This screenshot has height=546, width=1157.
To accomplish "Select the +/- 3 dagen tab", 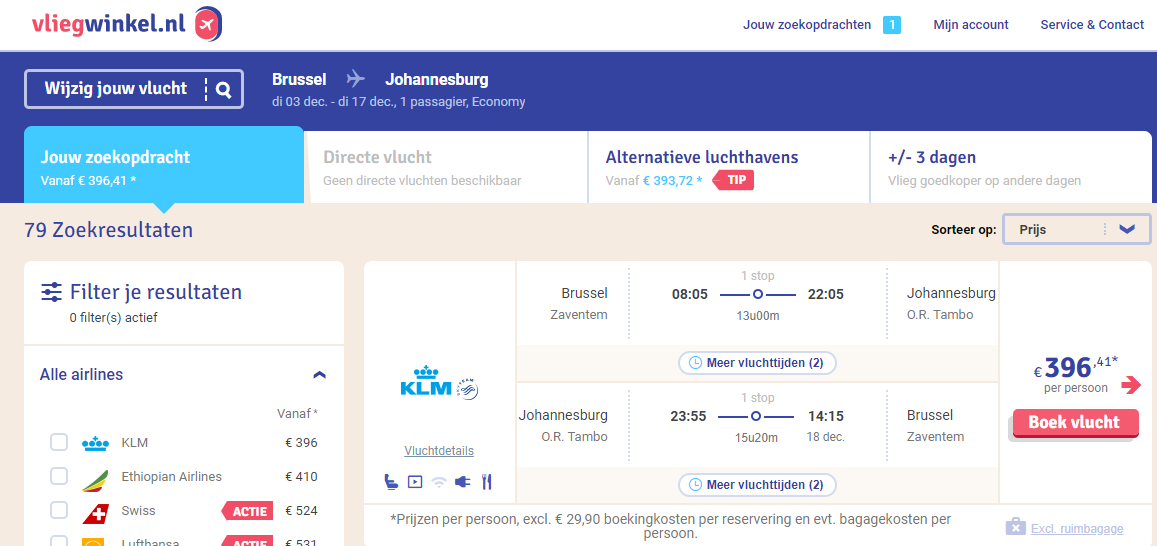I will click(x=1011, y=167).
